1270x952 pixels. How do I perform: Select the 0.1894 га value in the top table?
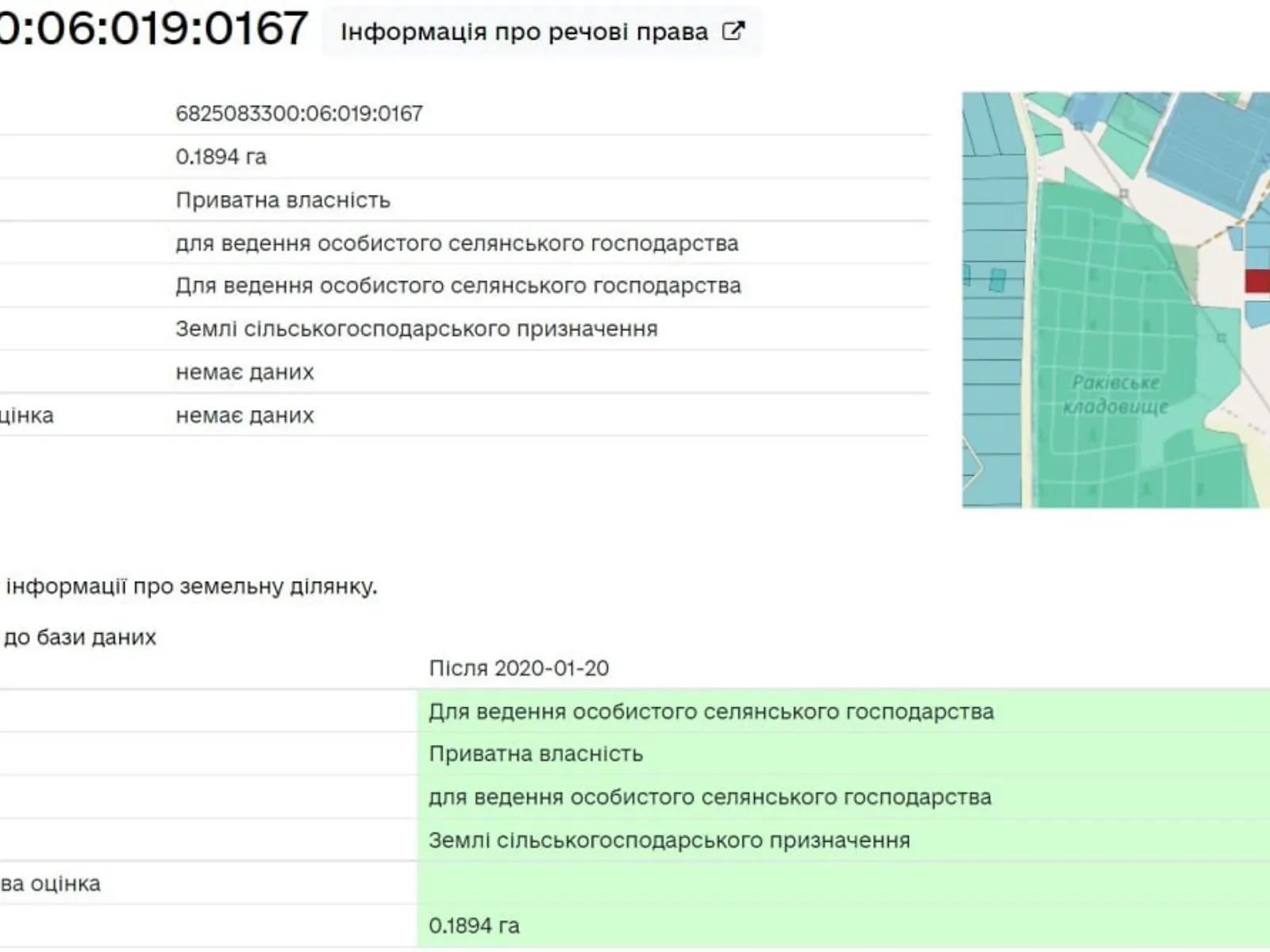click(221, 157)
